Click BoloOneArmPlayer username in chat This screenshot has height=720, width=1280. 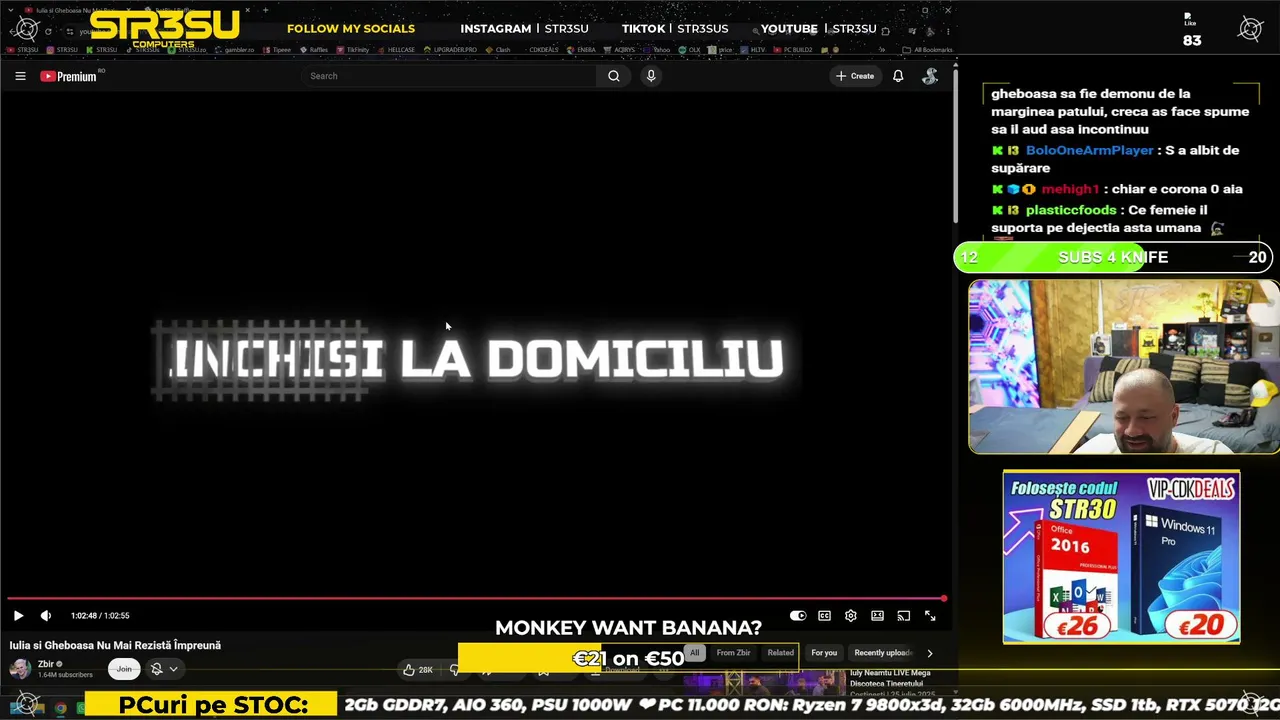(1090, 150)
